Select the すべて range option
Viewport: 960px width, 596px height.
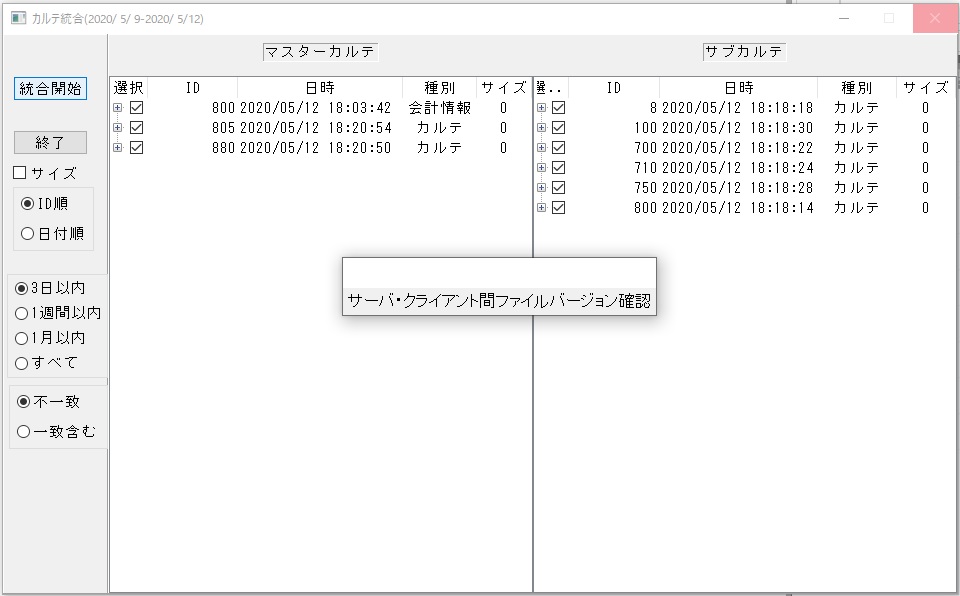(x=22, y=363)
